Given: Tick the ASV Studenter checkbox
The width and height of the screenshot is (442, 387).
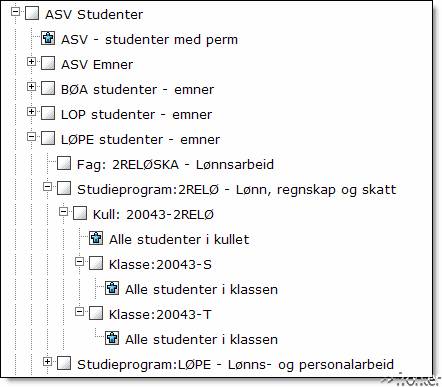Looking at the screenshot, I should click(x=32, y=13).
